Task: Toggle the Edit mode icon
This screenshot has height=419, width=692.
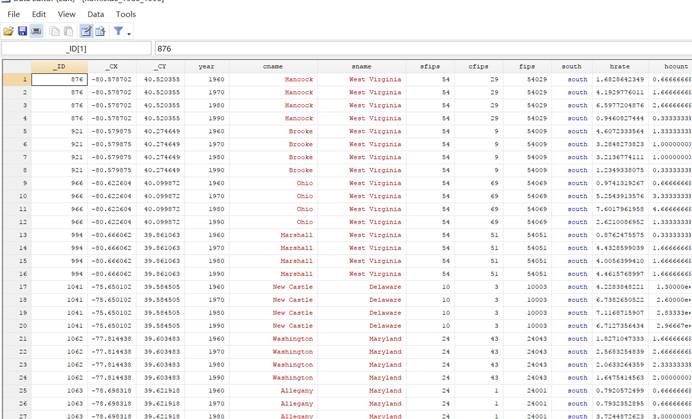Action: tap(86, 31)
